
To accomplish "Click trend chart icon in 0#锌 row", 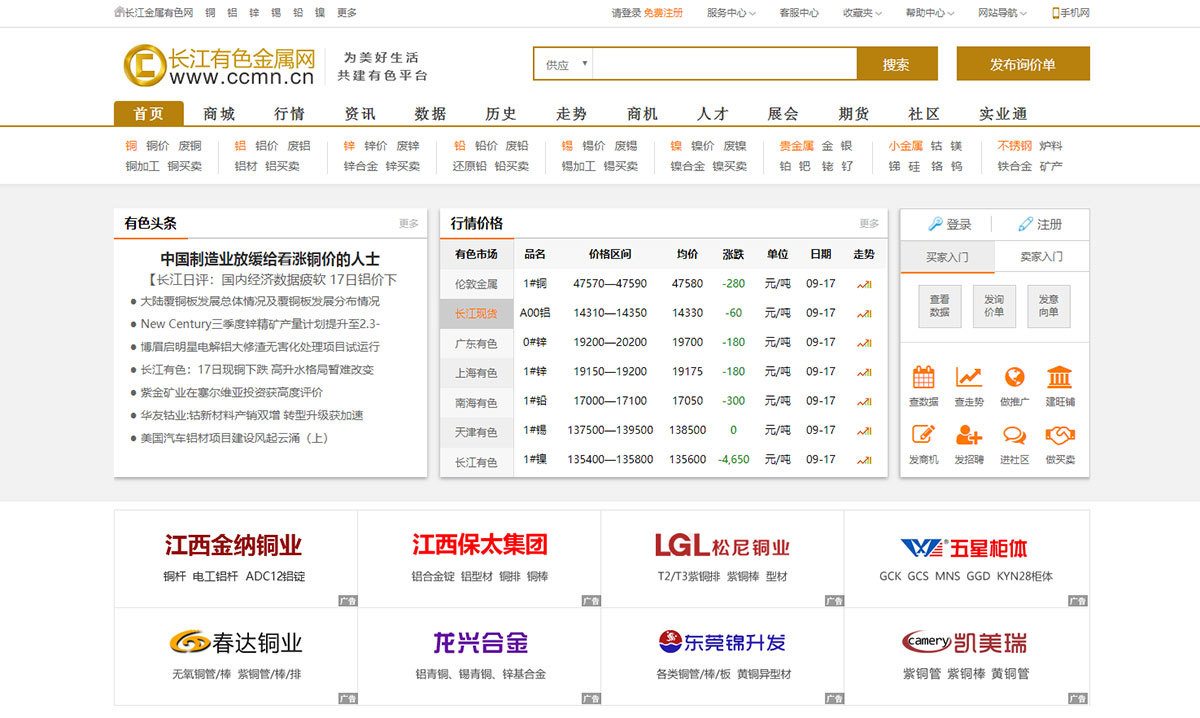I will point(864,342).
